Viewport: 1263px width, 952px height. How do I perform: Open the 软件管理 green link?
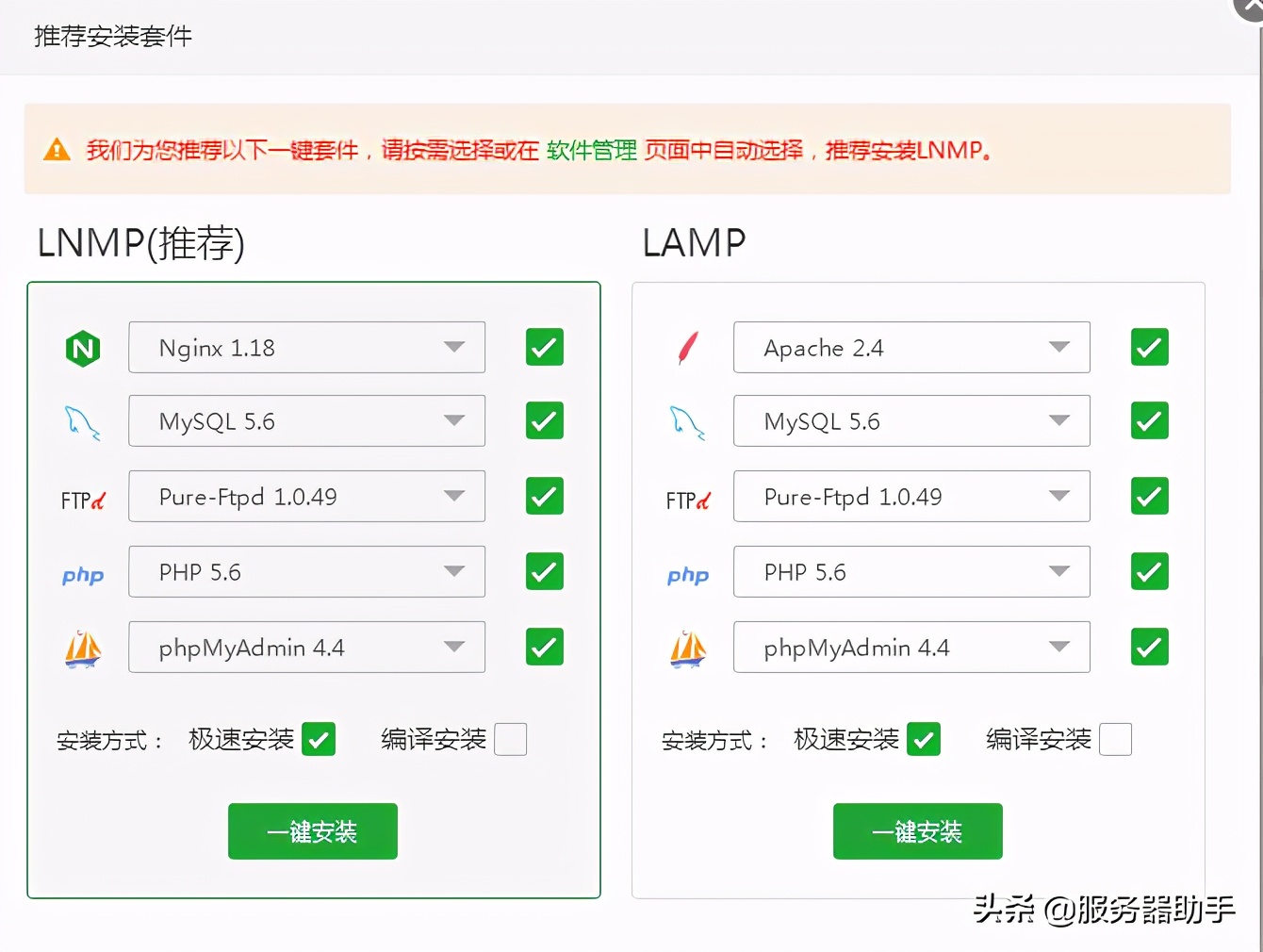click(592, 150)
